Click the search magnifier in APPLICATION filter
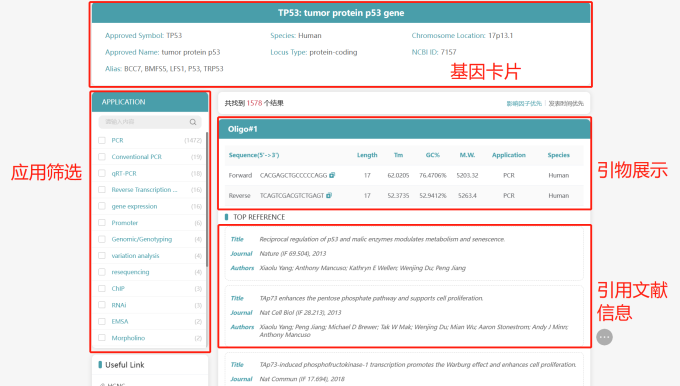The width and height of the screenshot is (680, 386). [193, 122]
